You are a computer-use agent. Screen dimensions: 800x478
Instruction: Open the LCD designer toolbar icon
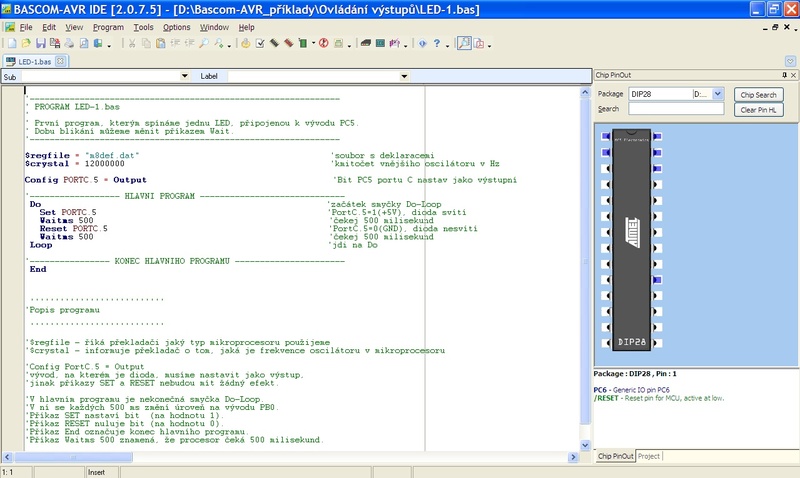[380, 43]
